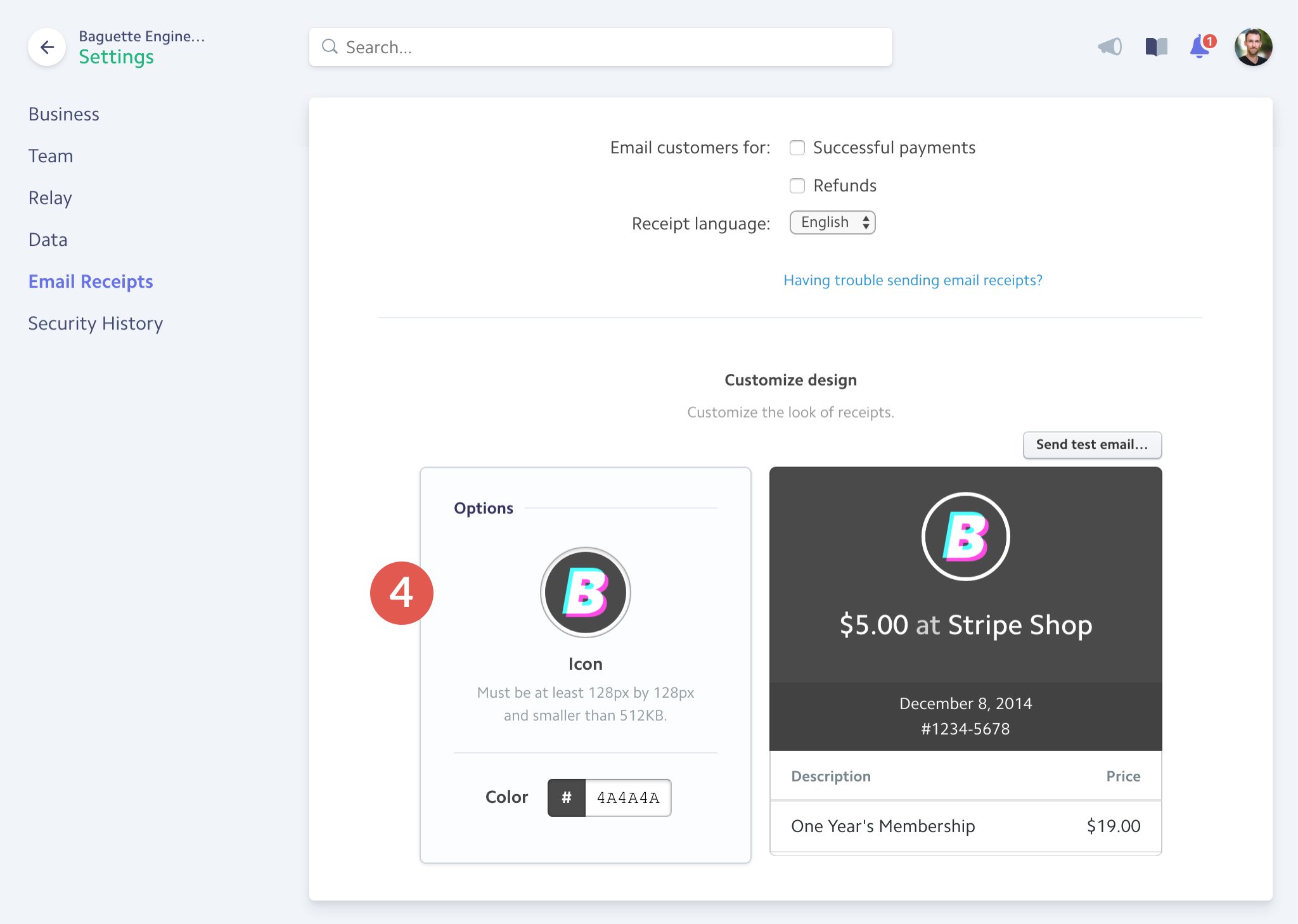Enable Successful payments checkbox
Screen dimensions: 1298x924
point(797,148)
